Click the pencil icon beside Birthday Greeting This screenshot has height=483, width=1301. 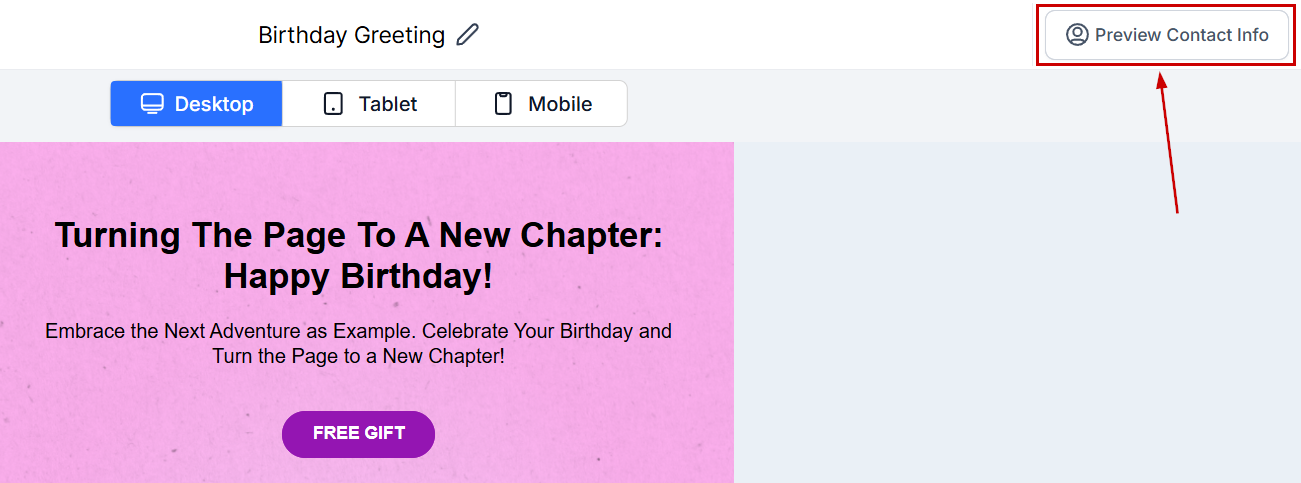click(467, 35)
